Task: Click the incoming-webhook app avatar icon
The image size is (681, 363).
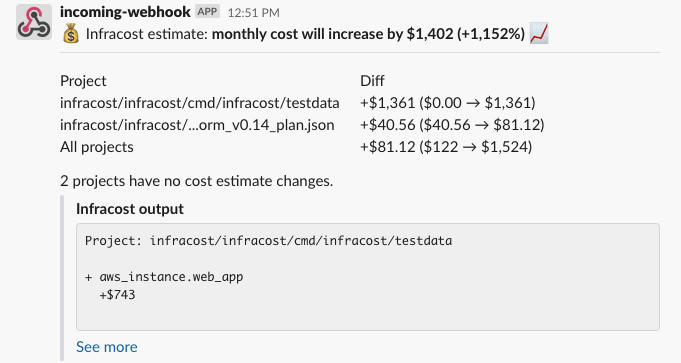Action: click(x=34, y=22)
